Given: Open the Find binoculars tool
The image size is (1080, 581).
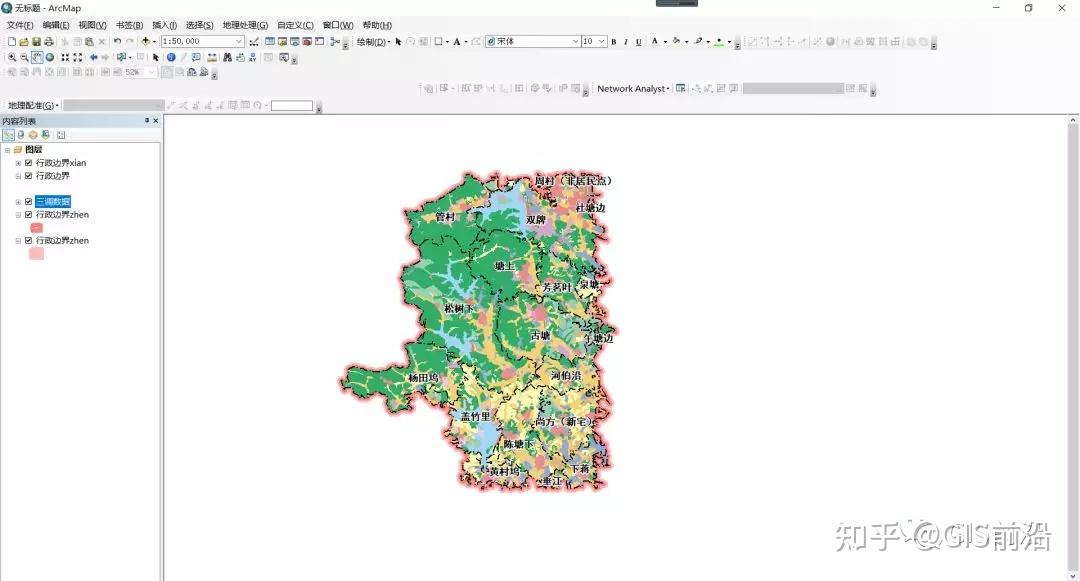Looking at the screenshot, I should 227,57.
